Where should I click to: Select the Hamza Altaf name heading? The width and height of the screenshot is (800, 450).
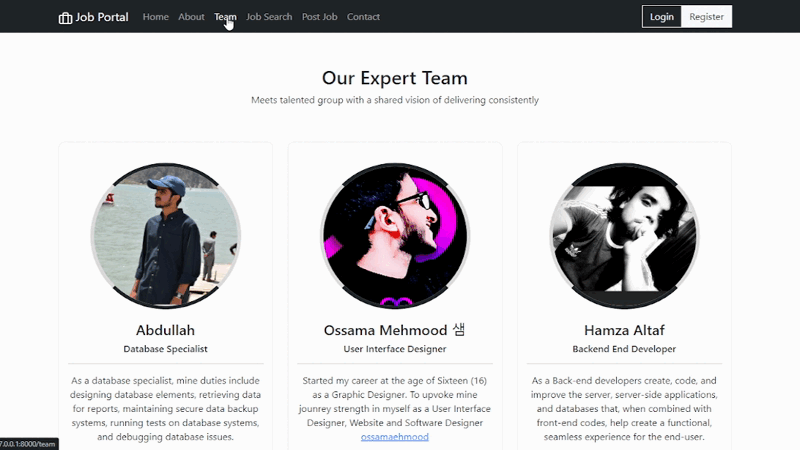coord(624,330)
